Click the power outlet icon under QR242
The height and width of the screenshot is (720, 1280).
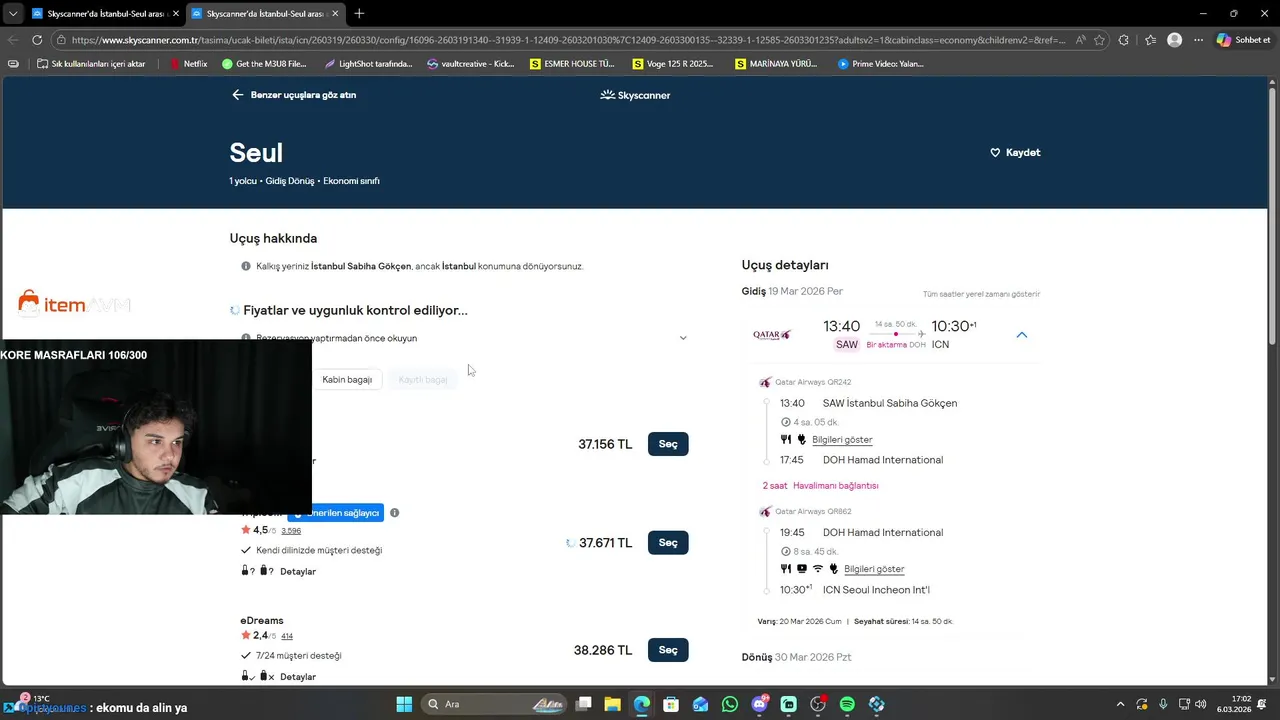[801, 440]
